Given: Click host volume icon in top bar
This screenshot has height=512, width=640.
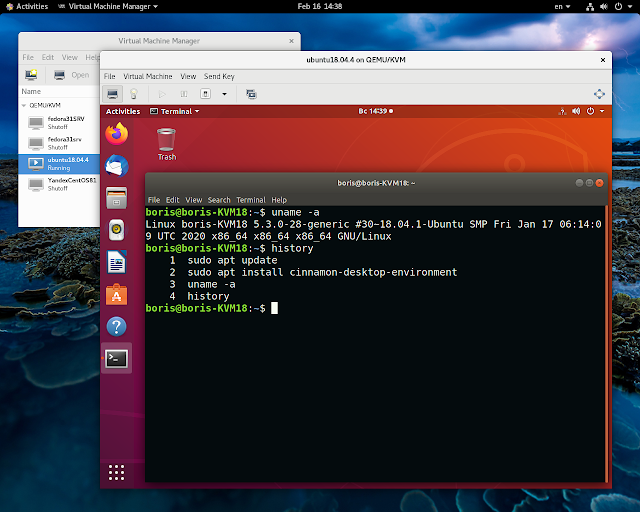Looking at the screenshot, I should click(x=604, y=6).
